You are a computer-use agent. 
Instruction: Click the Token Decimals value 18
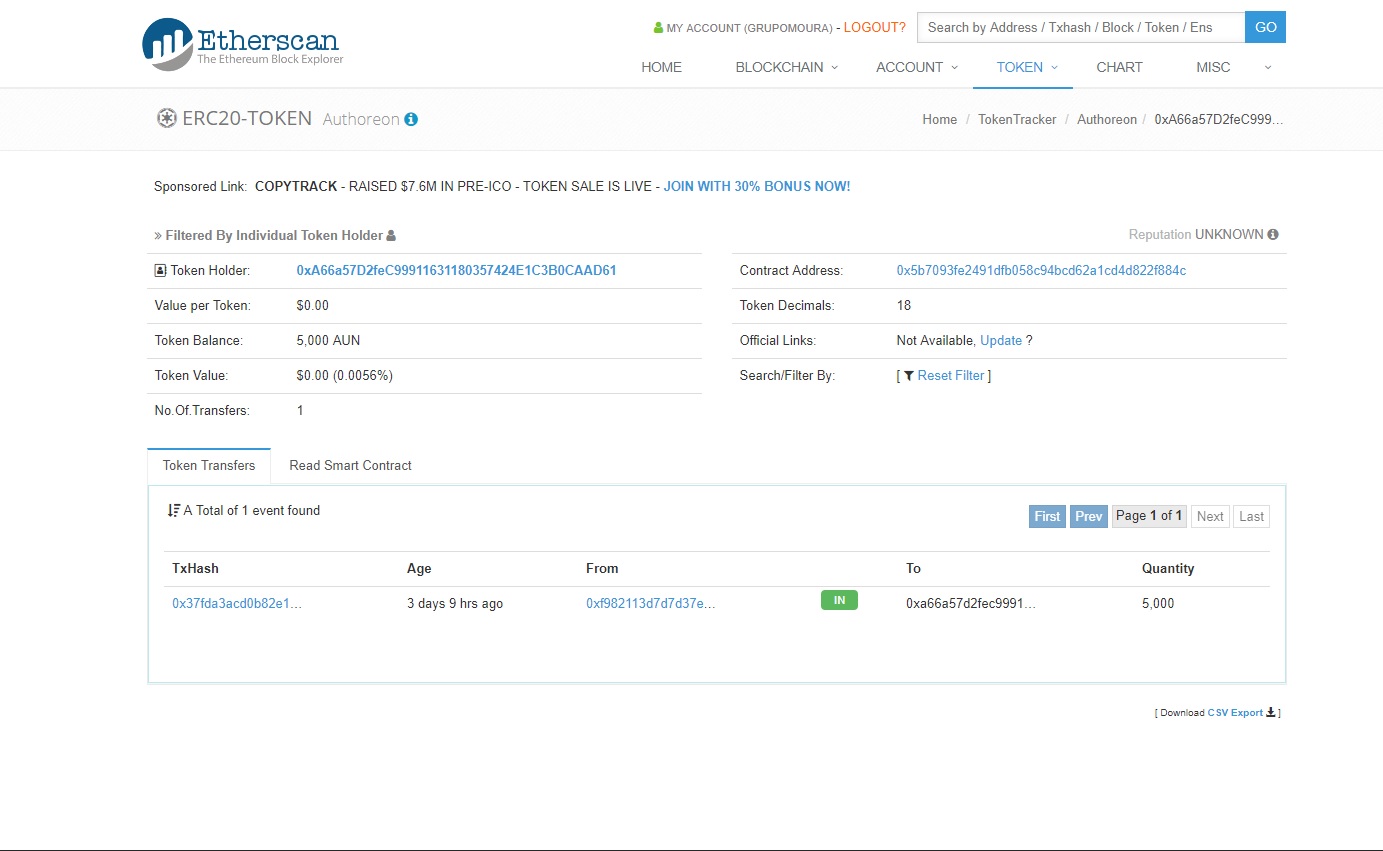tap(904, 305)
